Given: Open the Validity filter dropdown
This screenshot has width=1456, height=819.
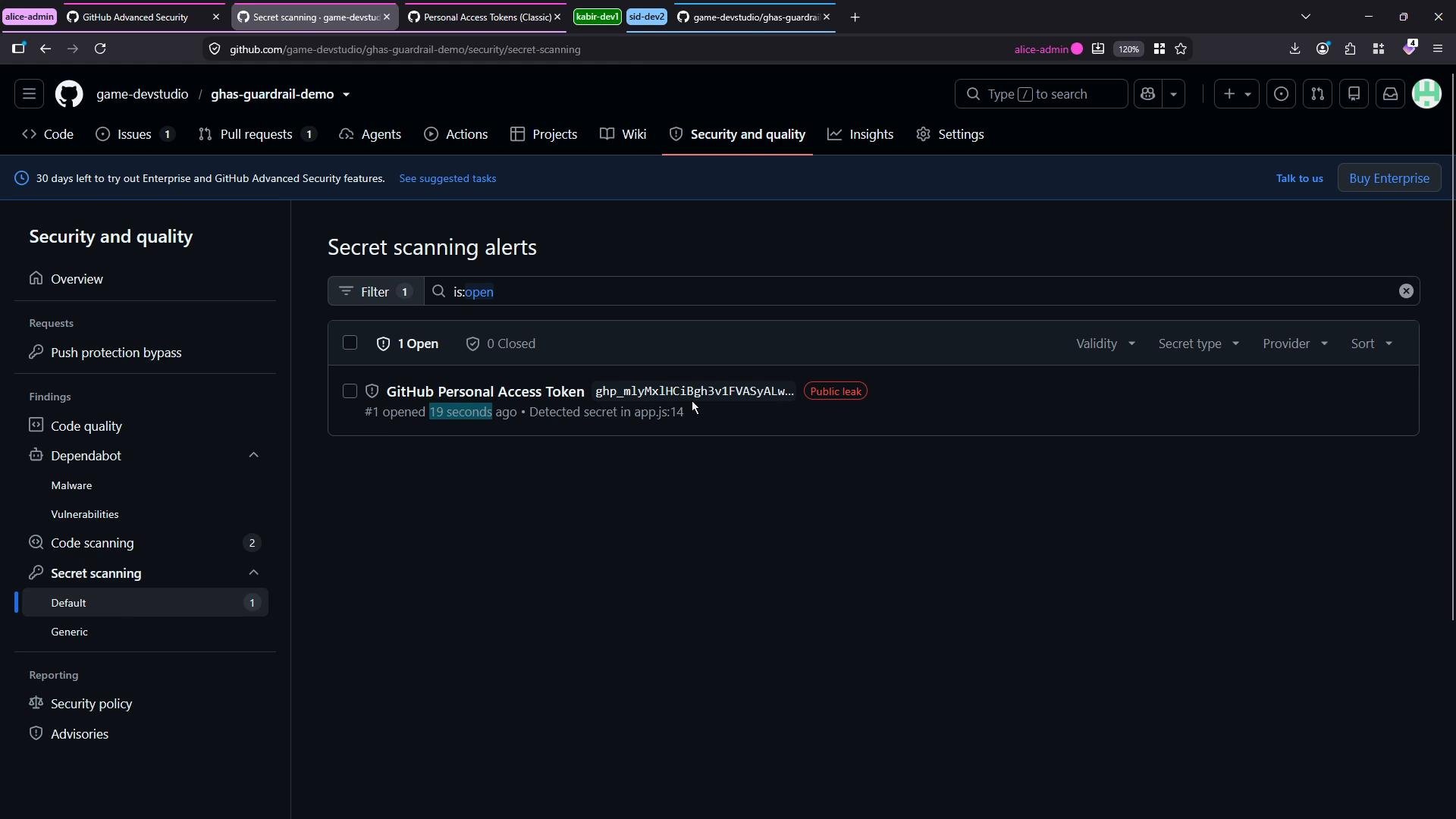Looking at the screenshot, I should (x=1106, y=344).
